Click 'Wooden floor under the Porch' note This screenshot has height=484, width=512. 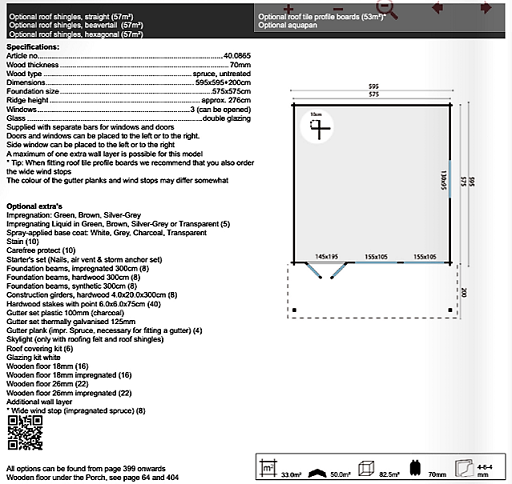92,478
